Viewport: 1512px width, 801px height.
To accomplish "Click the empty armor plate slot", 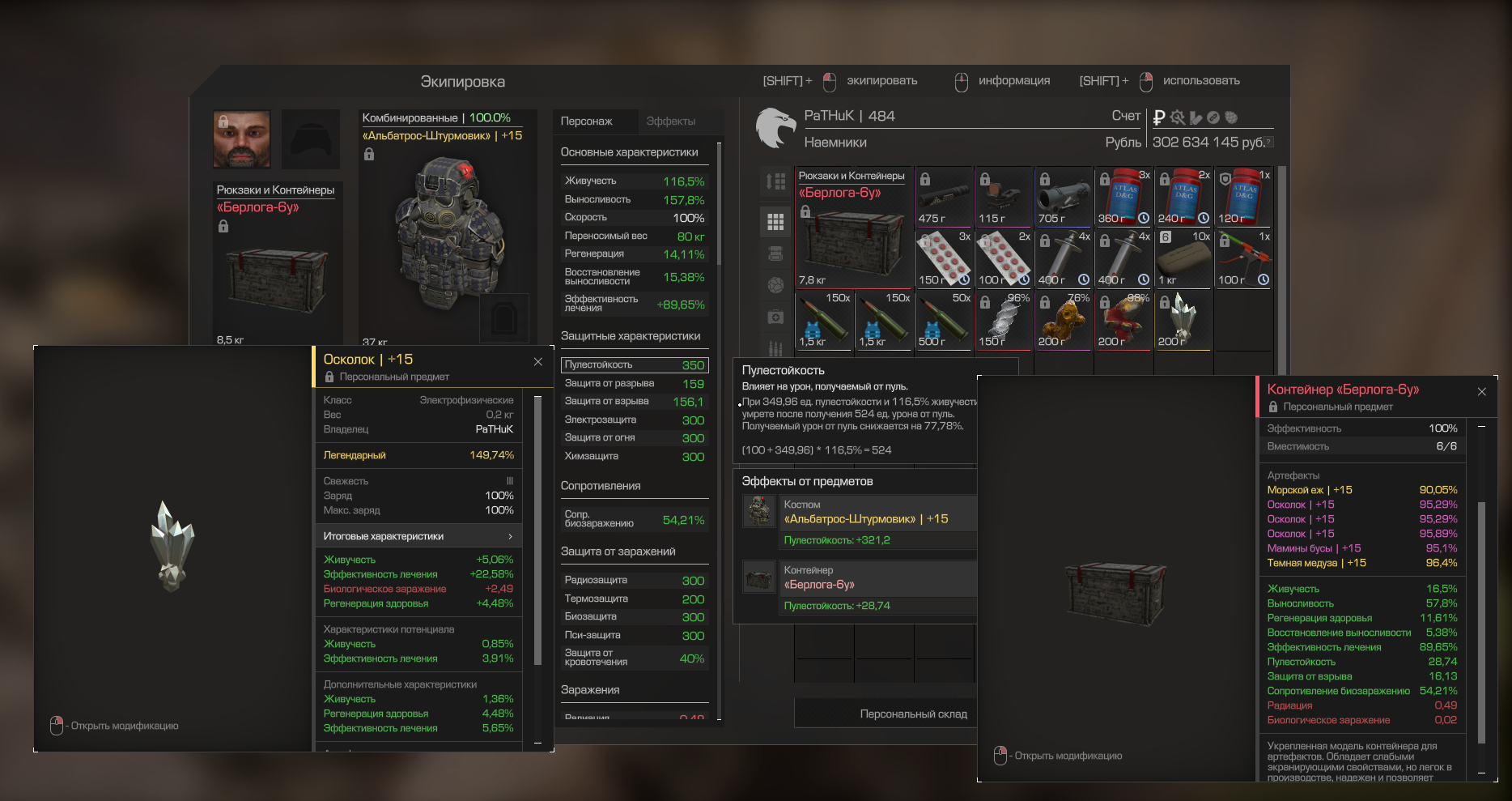I will pos(504,318).
